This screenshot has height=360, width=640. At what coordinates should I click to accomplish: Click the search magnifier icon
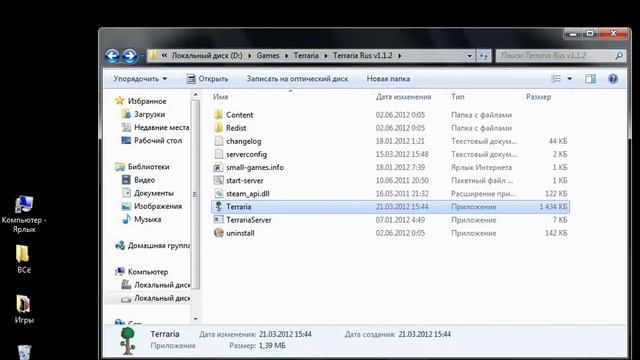click(x=619, y=56)
